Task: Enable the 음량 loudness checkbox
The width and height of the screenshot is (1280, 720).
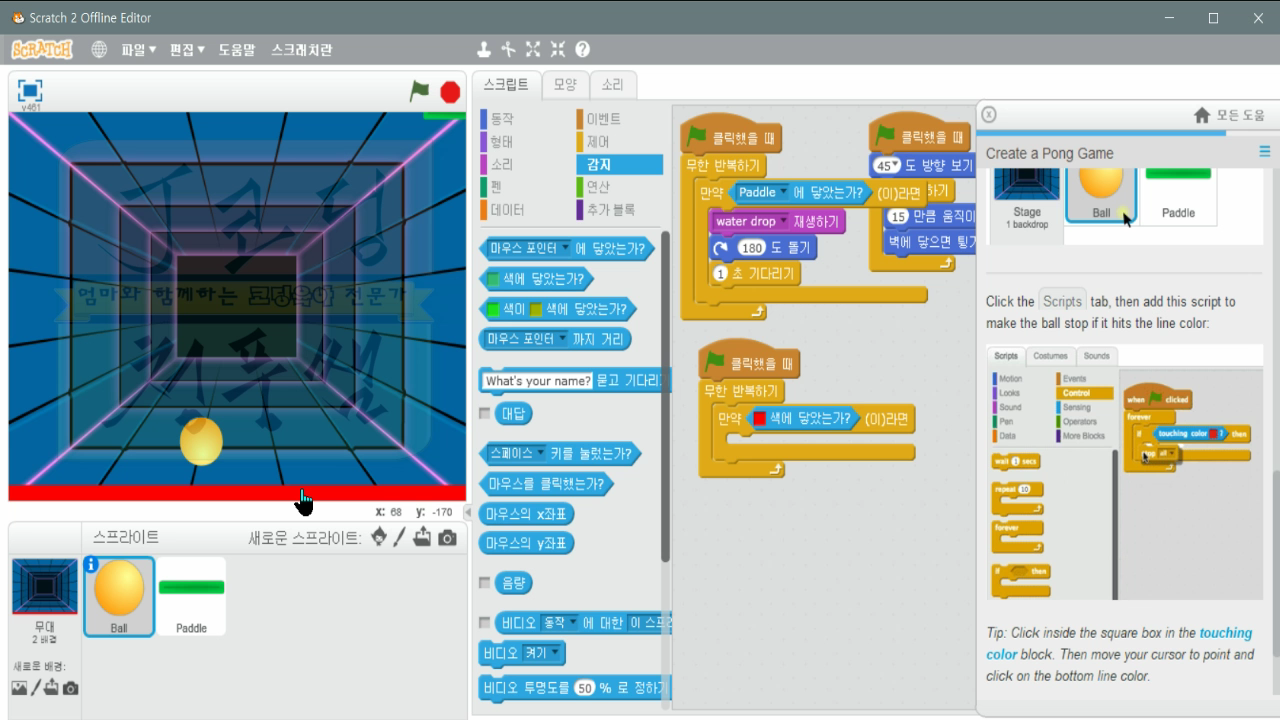Action: [486, 582]
